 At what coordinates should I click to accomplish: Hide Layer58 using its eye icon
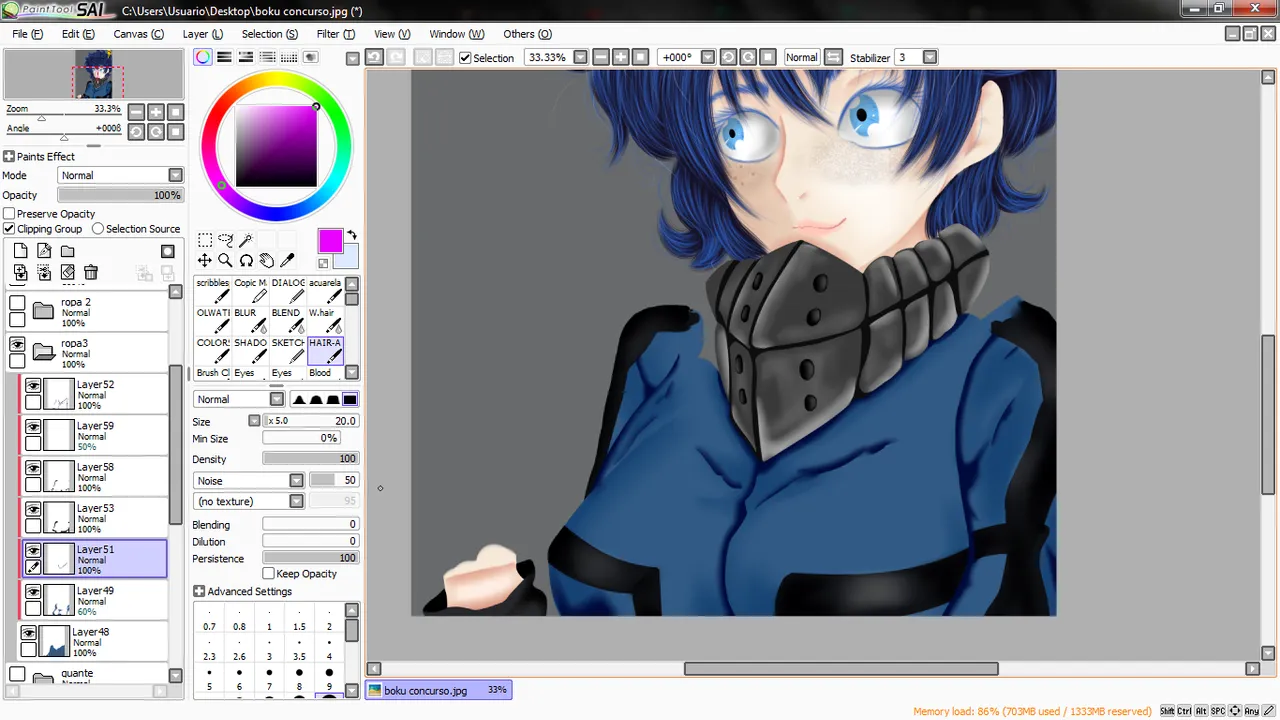(33, 468)
